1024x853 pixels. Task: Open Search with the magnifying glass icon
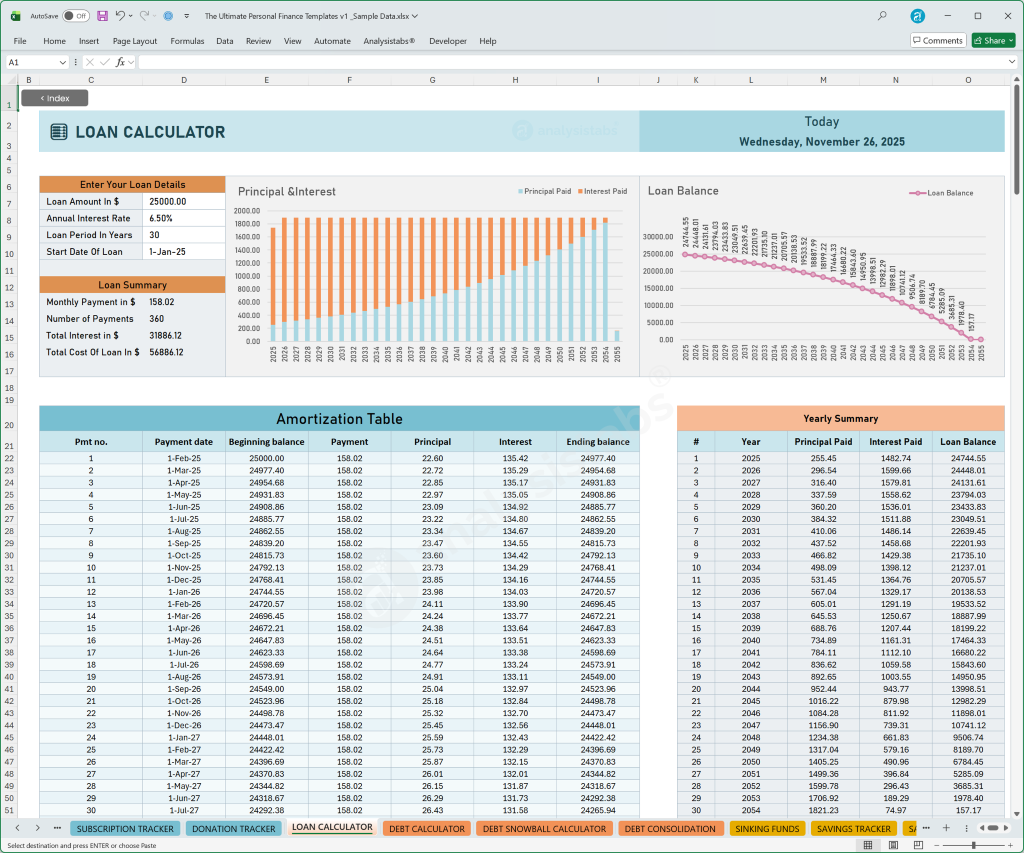pos(884,16)
